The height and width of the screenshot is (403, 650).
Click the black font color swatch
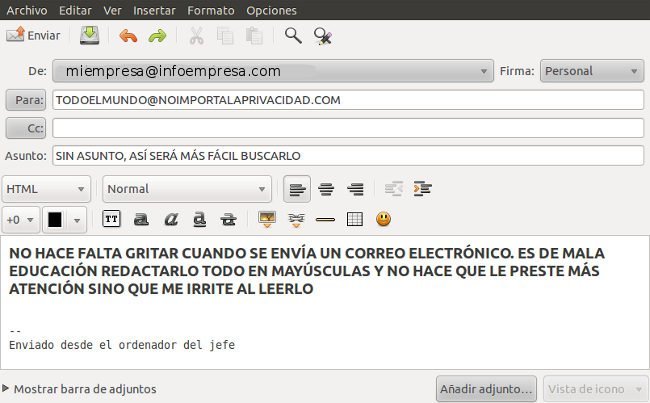point(55,220)
